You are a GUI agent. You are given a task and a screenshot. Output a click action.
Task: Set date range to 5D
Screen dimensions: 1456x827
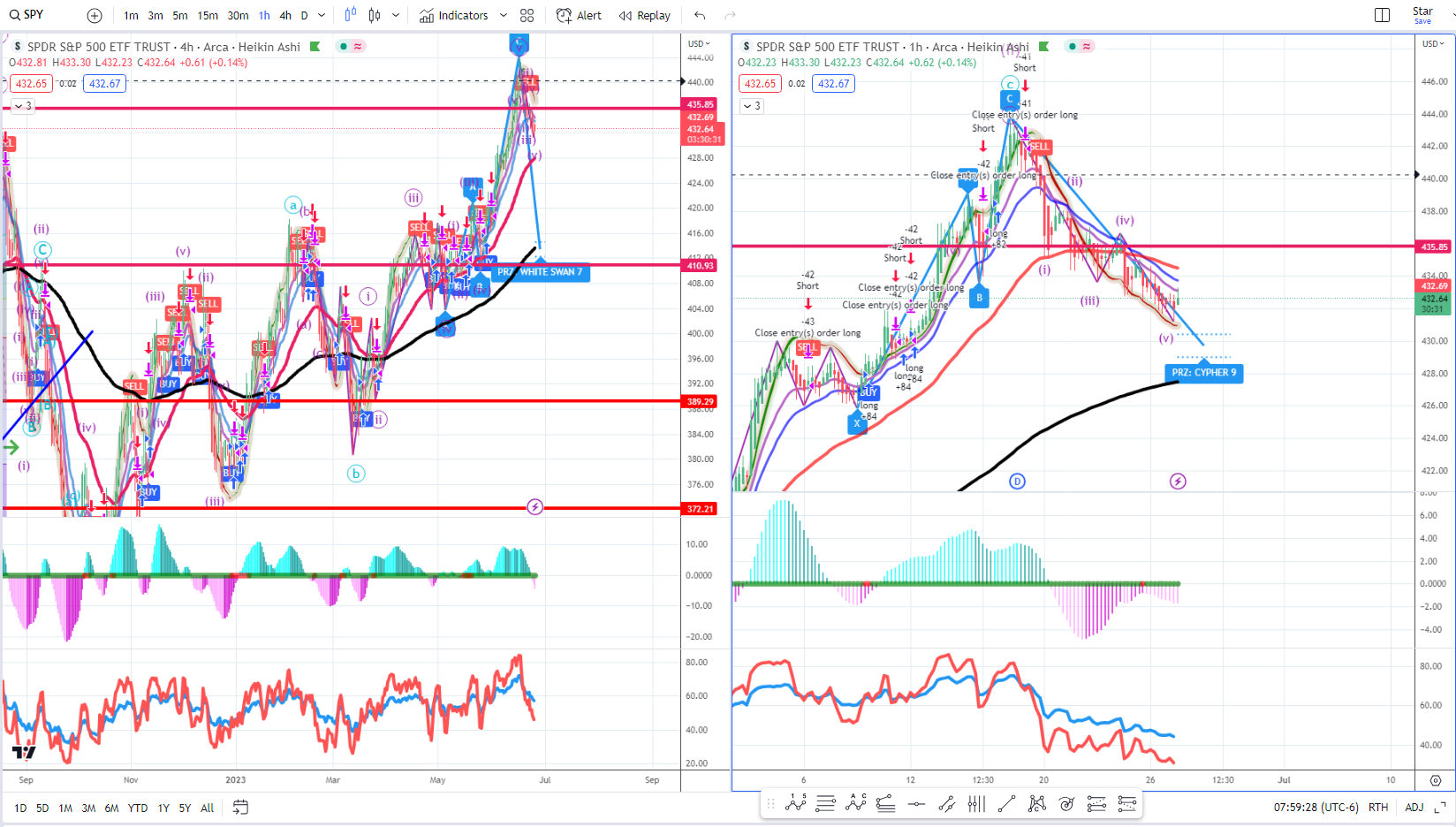[42, 808]
